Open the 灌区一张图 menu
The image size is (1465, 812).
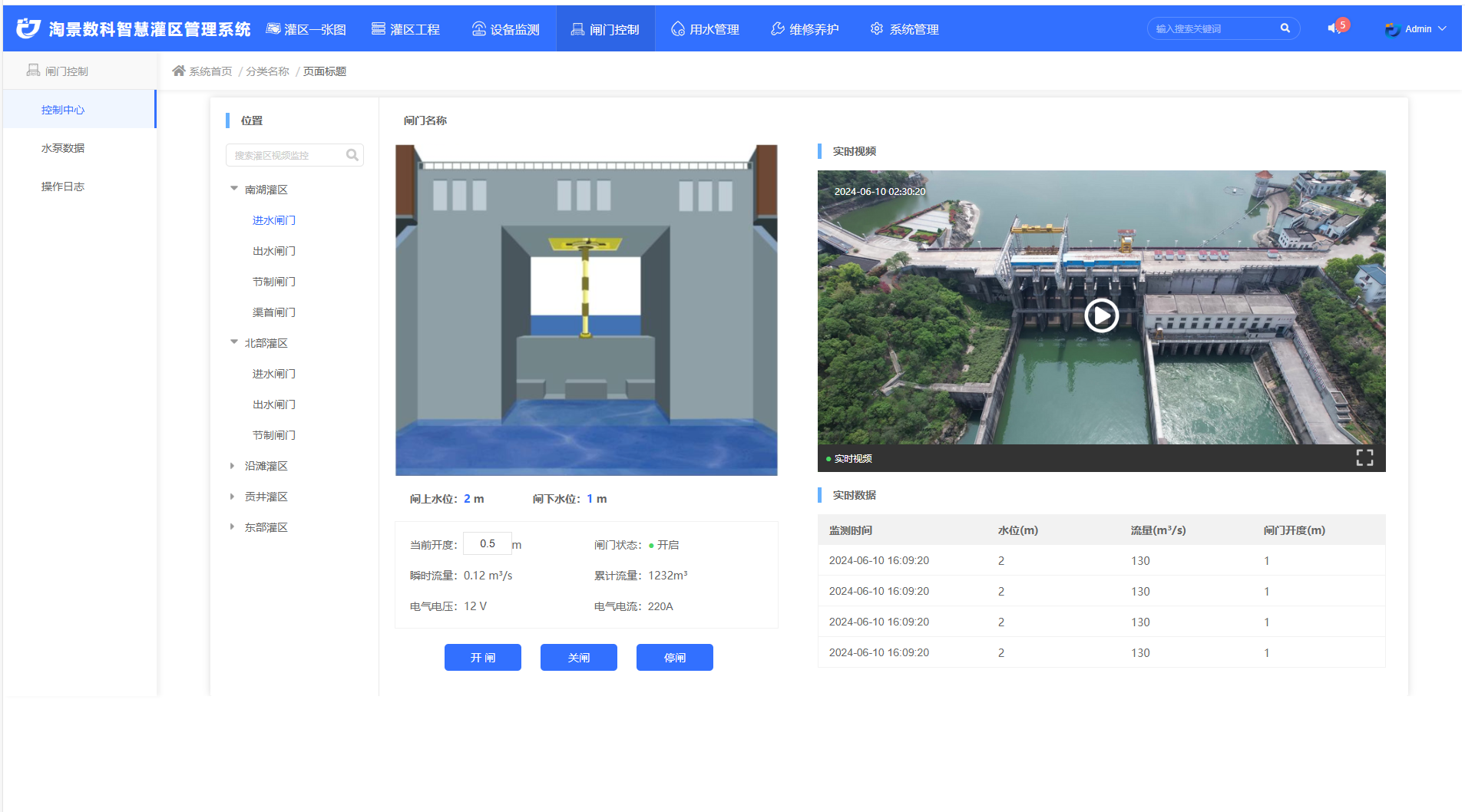pos(306,29)
